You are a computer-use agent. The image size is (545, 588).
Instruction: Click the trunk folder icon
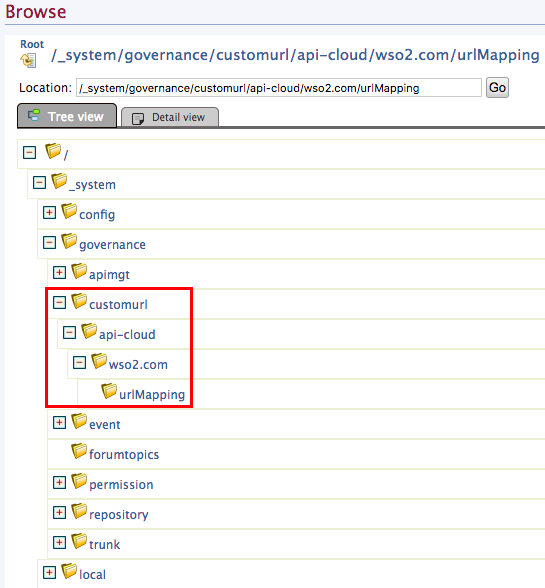[79, 541]
